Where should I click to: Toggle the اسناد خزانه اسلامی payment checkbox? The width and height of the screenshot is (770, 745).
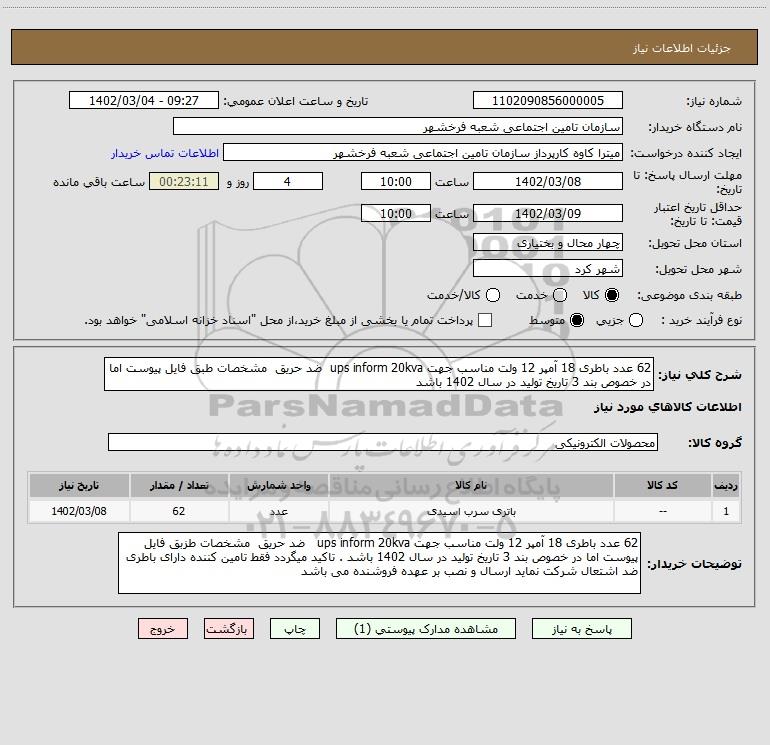(485, 320)
